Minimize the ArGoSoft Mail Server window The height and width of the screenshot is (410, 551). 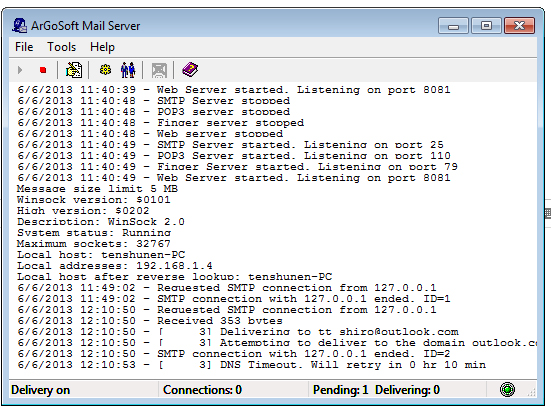[453, 26]
